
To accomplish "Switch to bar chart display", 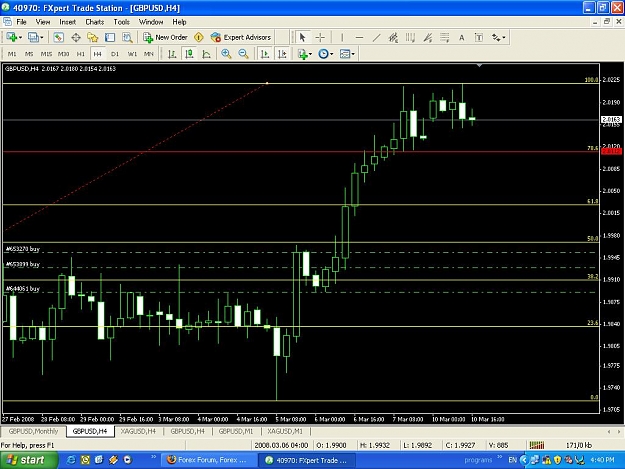I will [x=172, y=54].
